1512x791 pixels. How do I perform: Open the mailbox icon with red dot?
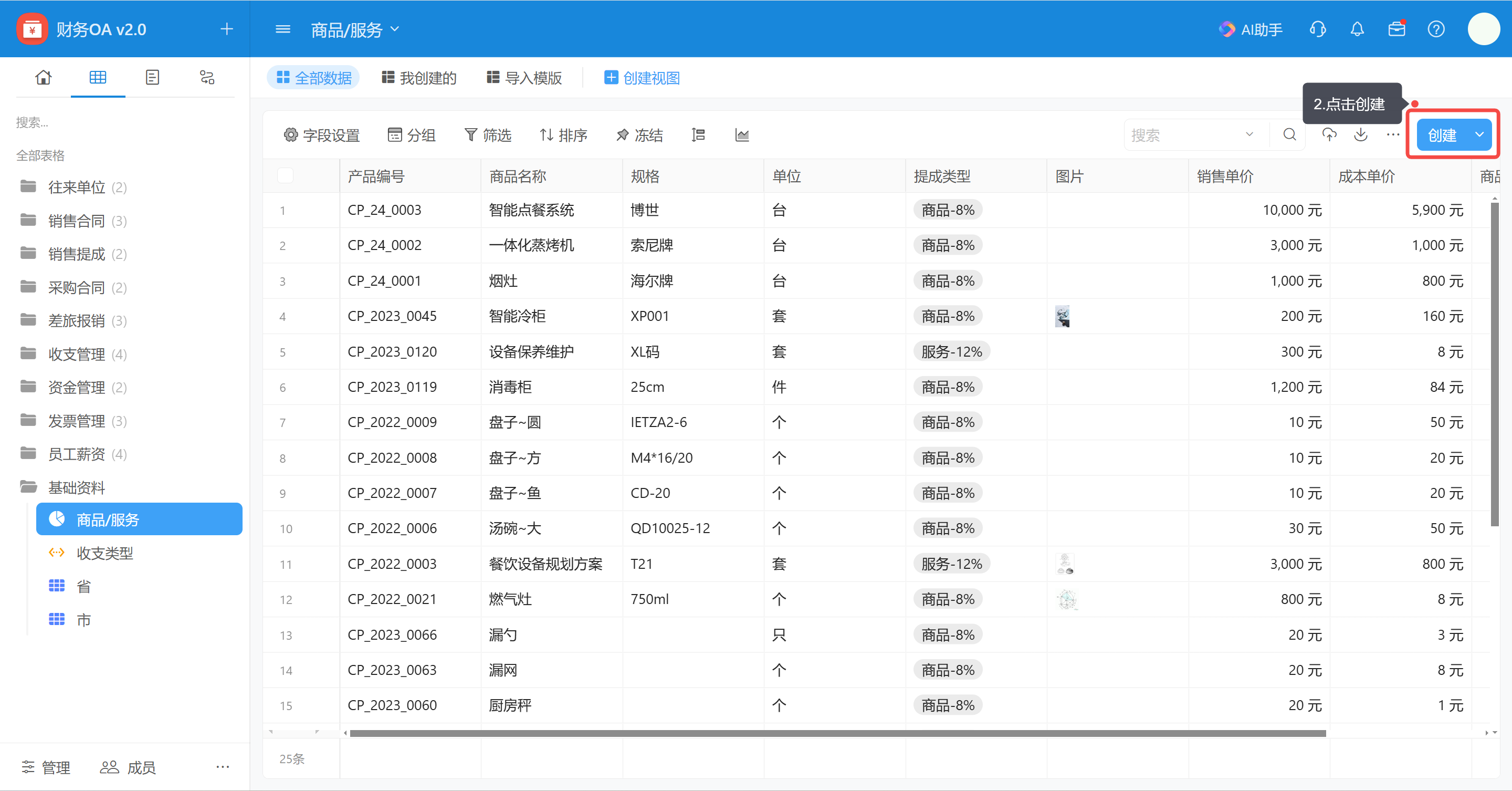pyautogui.click(x=1397, y=29)
